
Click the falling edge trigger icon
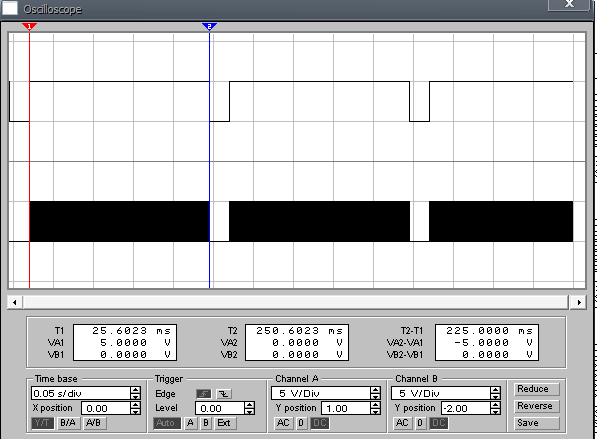tap(224, 394)
